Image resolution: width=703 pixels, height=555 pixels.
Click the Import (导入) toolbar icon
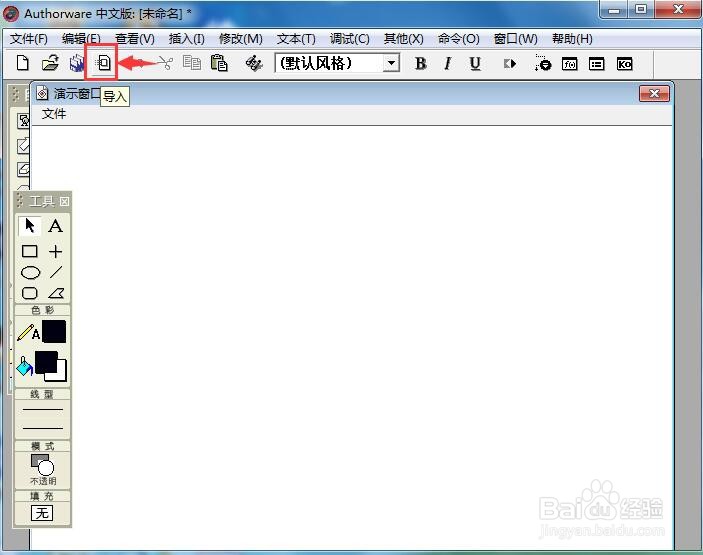pyautogui.click(x=103, y=63)
